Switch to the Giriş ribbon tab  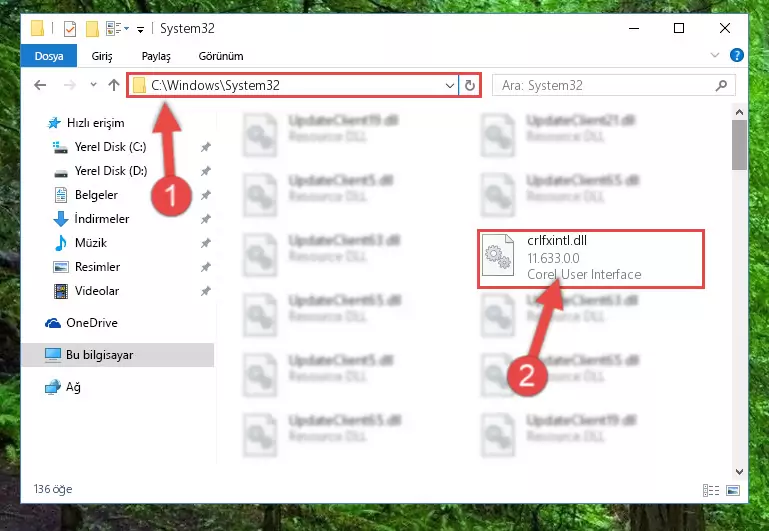(x=102, y=56)
